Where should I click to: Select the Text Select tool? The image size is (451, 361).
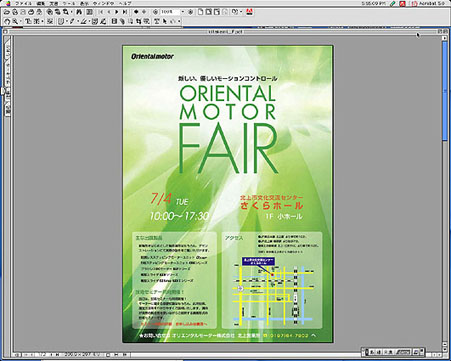pos(28,21)
